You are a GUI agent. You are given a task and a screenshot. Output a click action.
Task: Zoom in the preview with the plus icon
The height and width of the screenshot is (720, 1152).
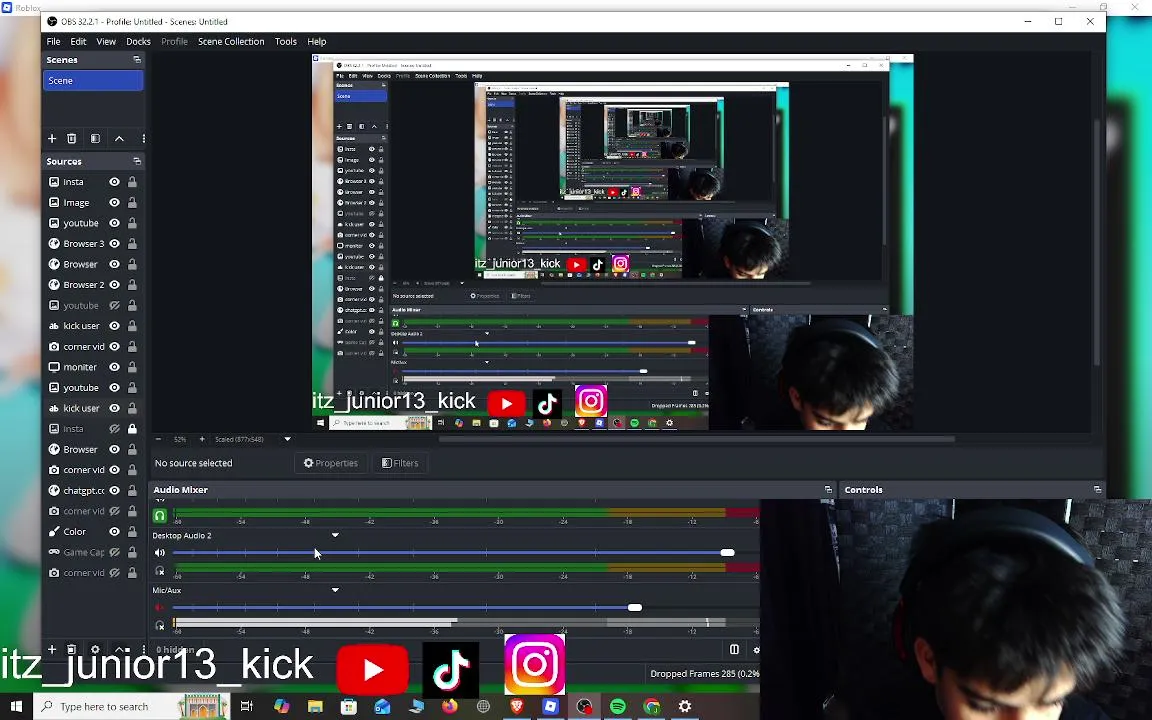[x=202, y=439]
